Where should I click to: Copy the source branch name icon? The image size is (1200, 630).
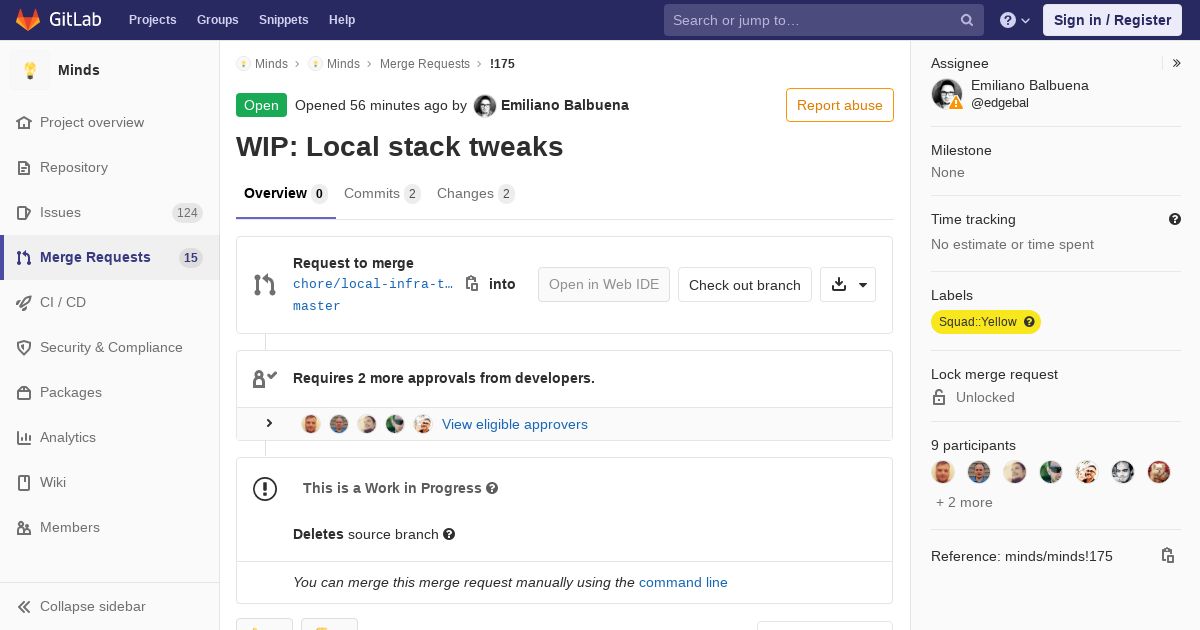(472, 284)
